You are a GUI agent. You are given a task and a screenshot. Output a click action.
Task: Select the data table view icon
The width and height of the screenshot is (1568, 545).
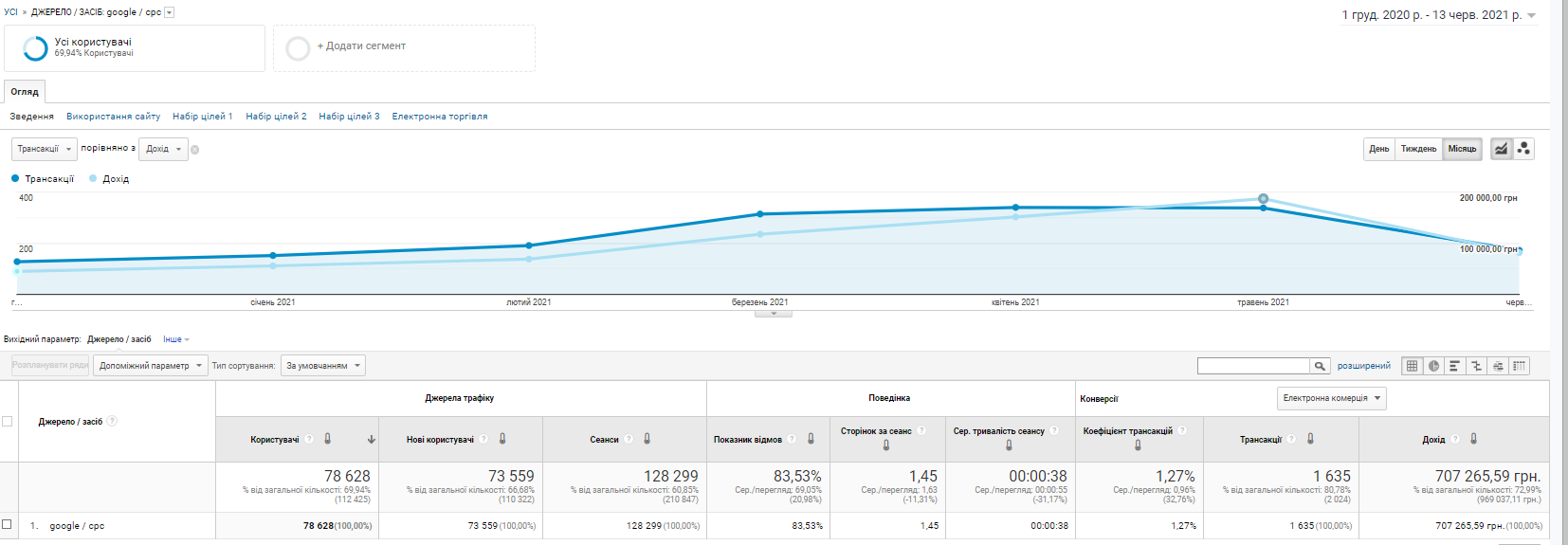coord(1412,366)
